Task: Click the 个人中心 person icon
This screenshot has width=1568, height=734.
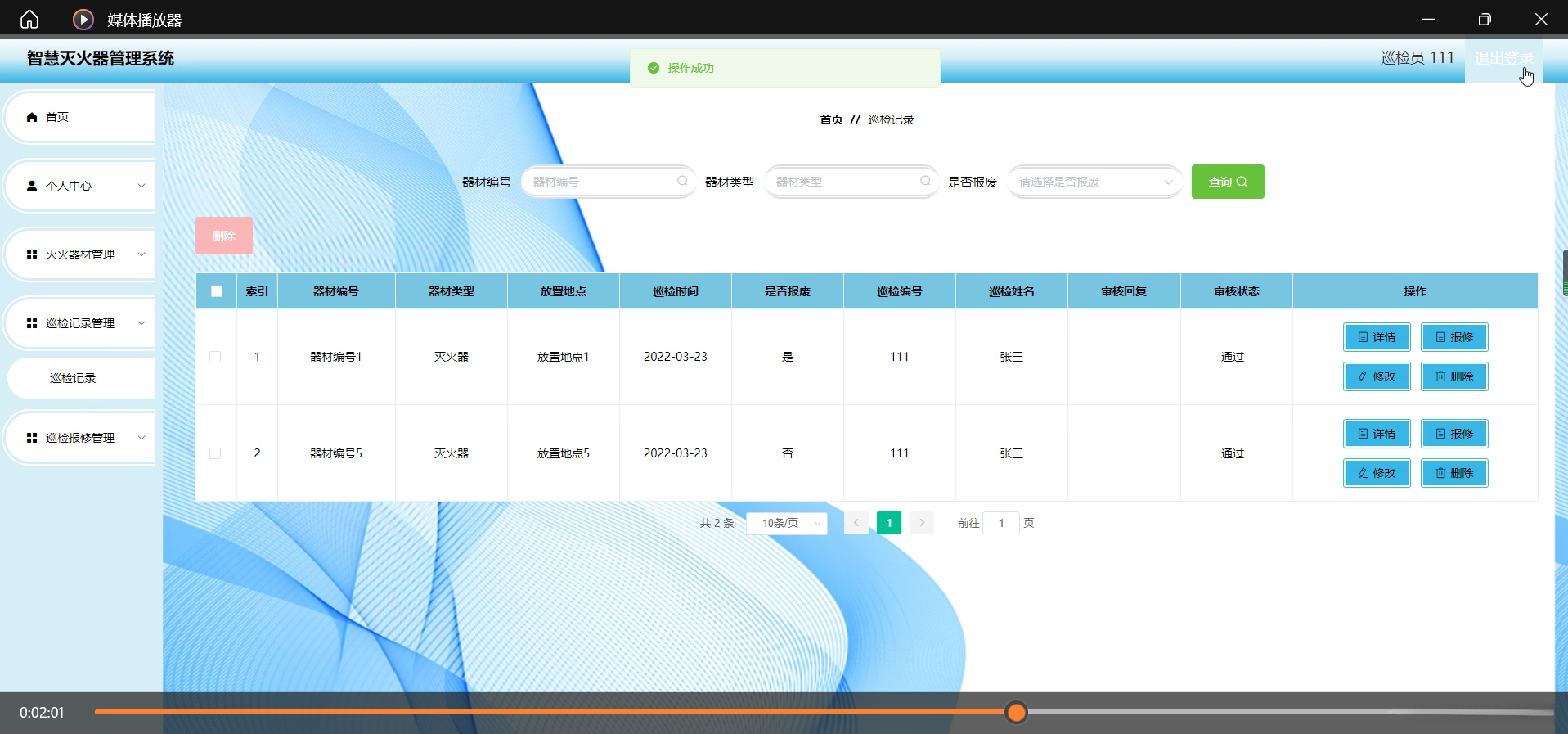Action: [32, 186]
